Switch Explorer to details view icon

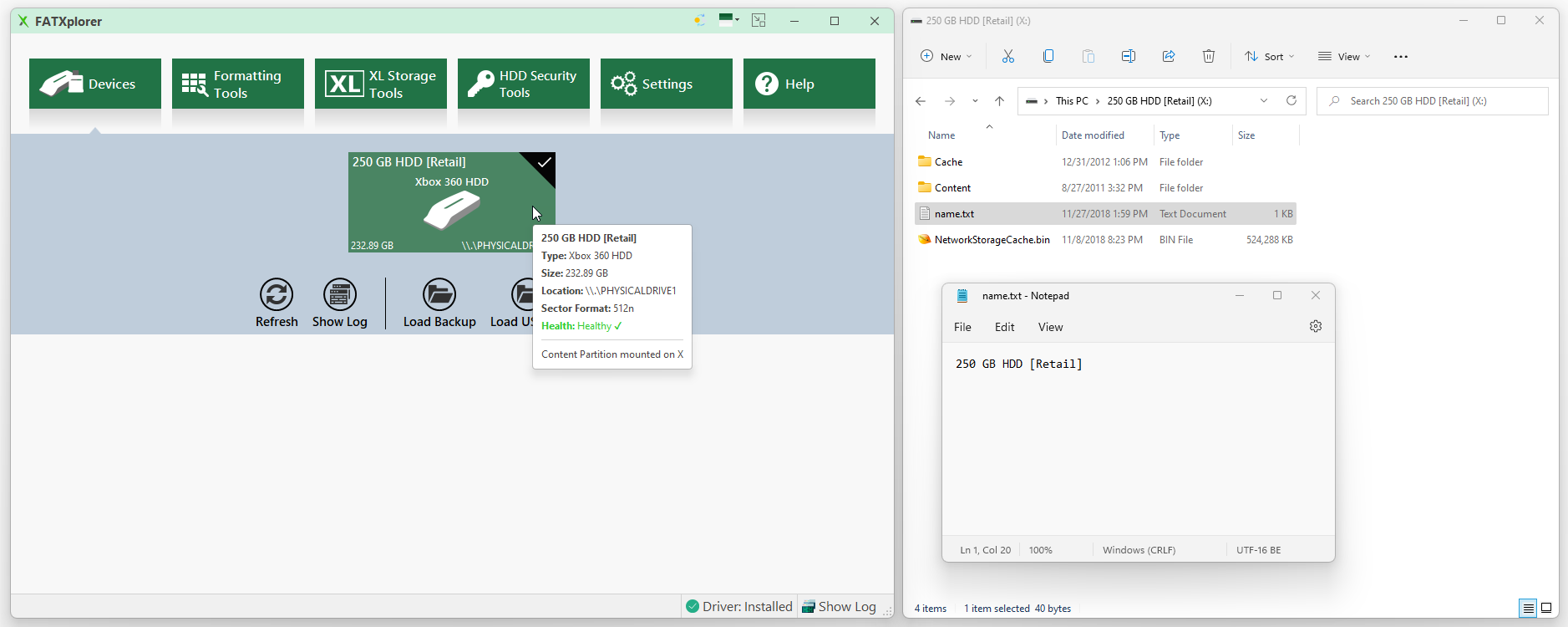(1528, 608)
